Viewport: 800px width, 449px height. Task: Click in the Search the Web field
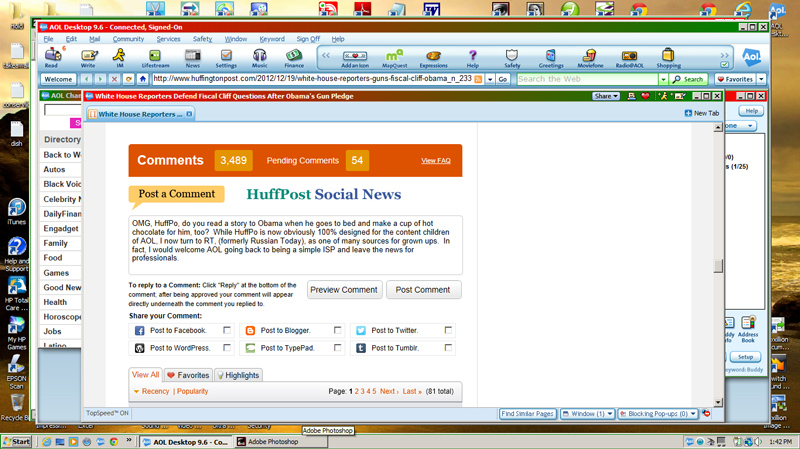click(x=587, y=79)
